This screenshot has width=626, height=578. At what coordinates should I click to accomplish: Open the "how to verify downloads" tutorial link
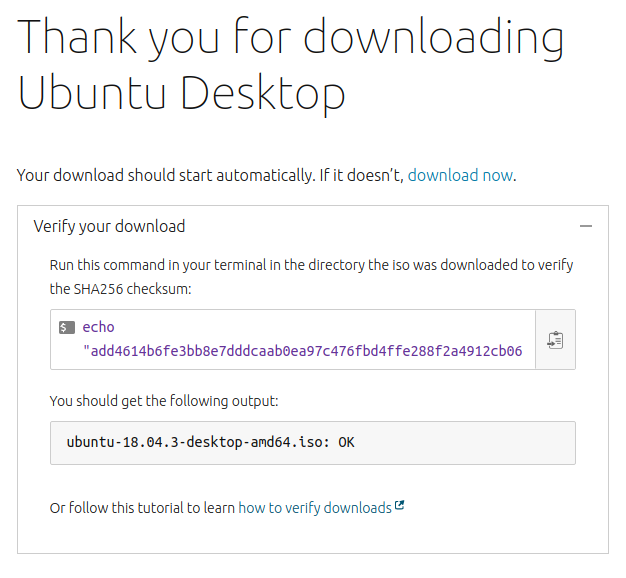(314, 508)
